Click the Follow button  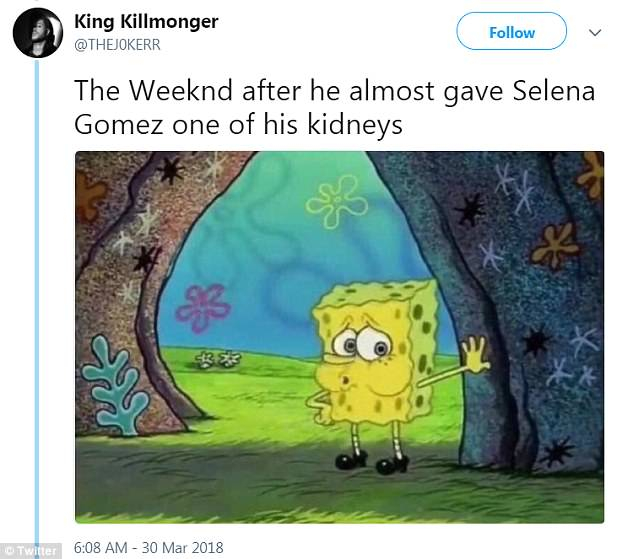[x=511, y=31]
